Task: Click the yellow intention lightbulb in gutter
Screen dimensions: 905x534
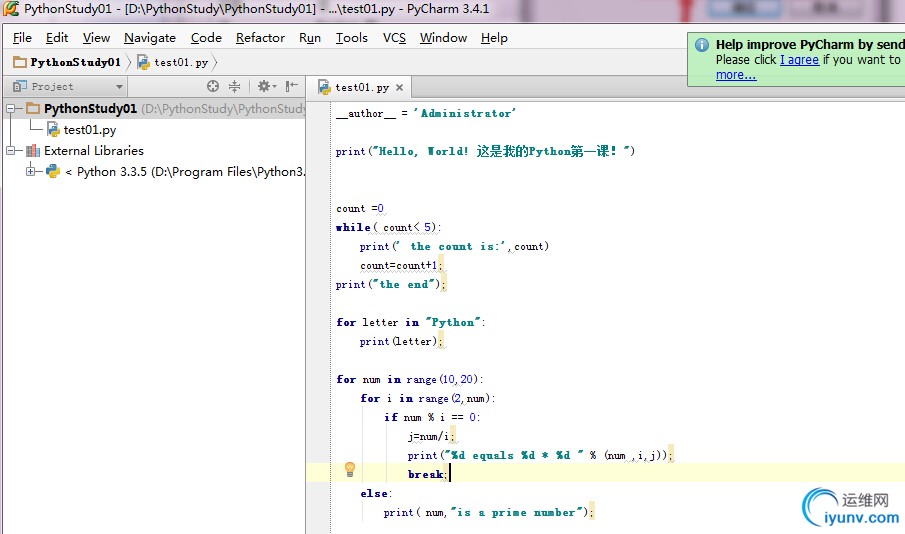Action: [x=350, y=469]
